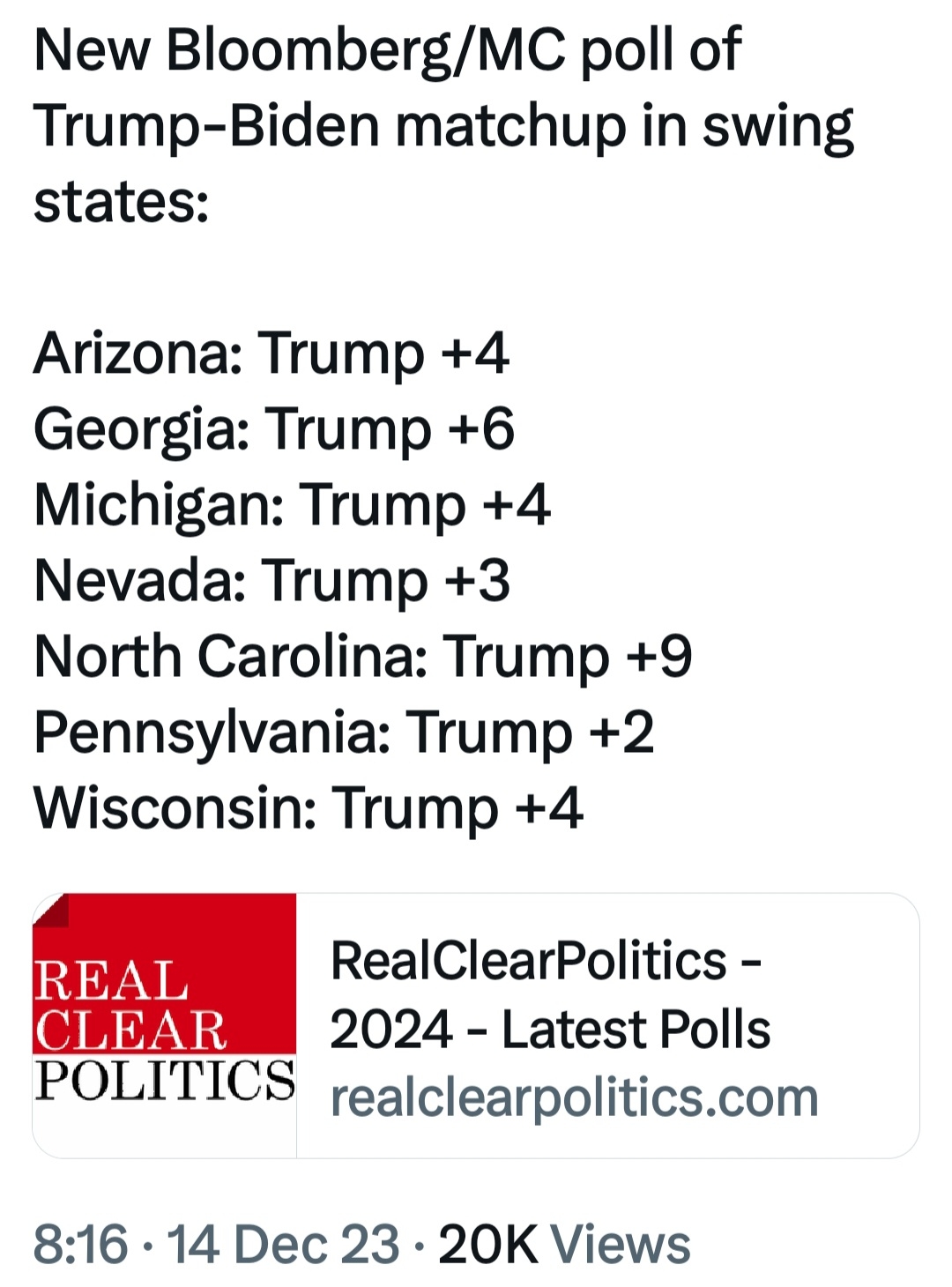The height and width of the screenshot is (1287, 952).
Task: Open the "RealClearPolitics - 2024 - Latest Polls" card title
Action: [x=550, y=994]
